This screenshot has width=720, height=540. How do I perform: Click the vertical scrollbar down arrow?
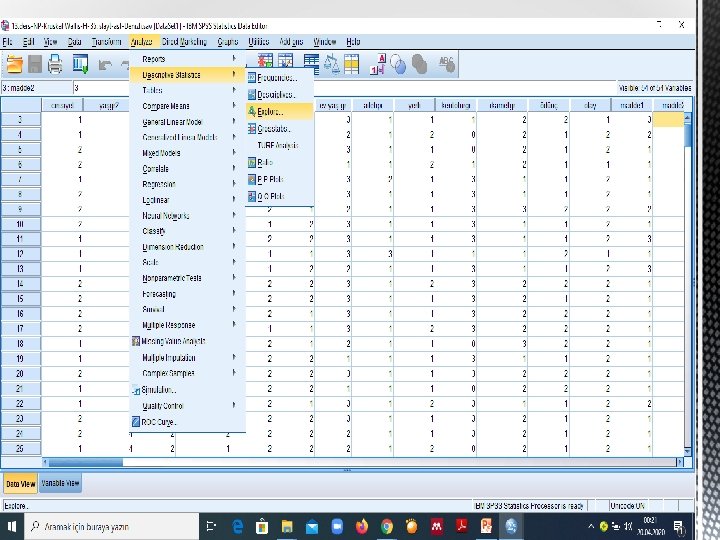(687, 452)
